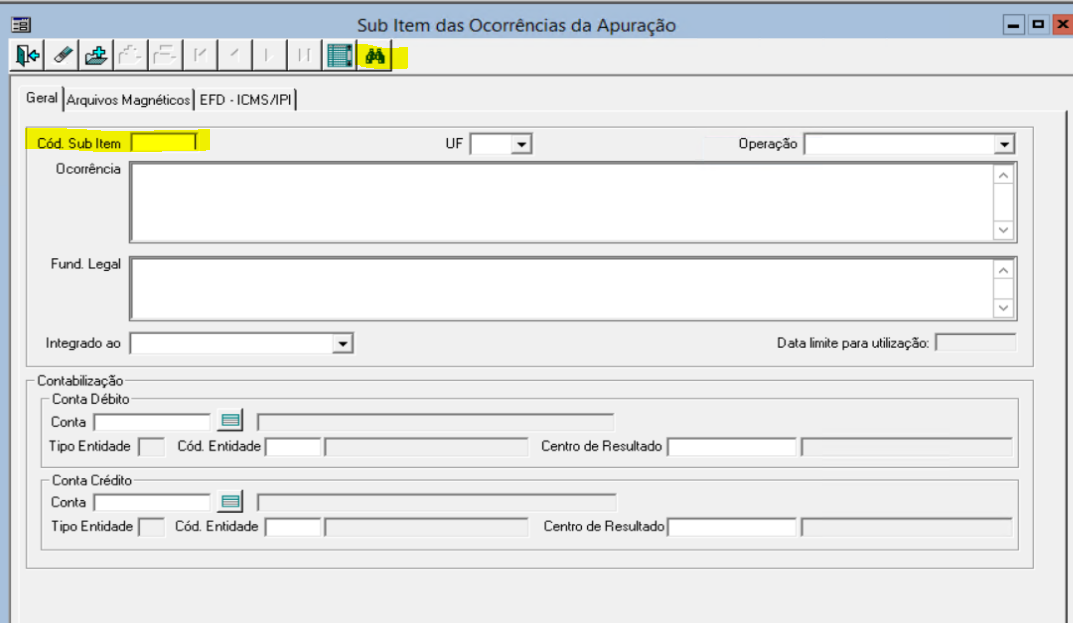Click Cód. Entidade field in Conta Crédito
This screenshot has height=623, width=1073.
pyautogui.click(x=293, y=527)
